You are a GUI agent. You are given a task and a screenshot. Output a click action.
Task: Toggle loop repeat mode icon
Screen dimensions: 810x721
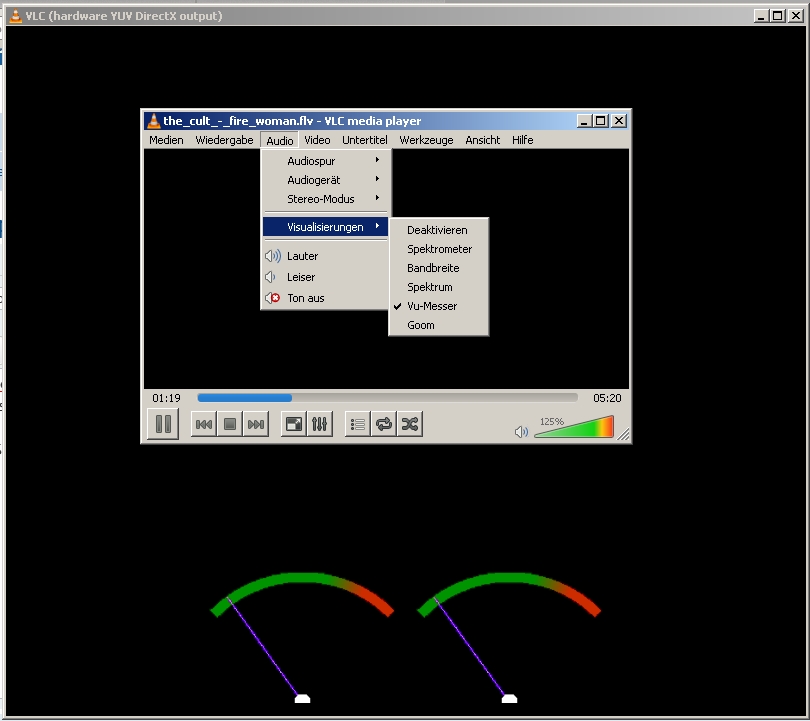383,424
